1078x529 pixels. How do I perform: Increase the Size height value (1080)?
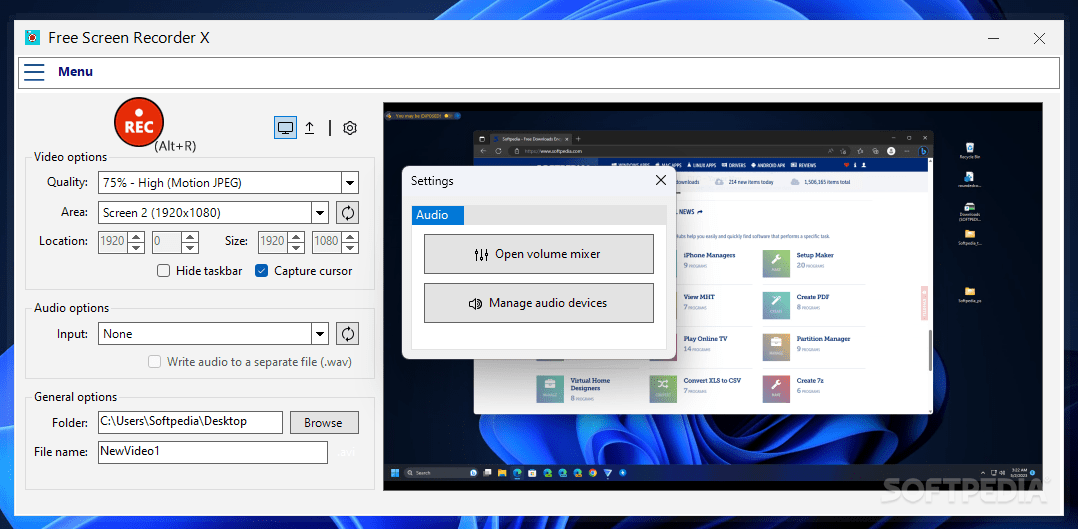(x=351, y=236)
